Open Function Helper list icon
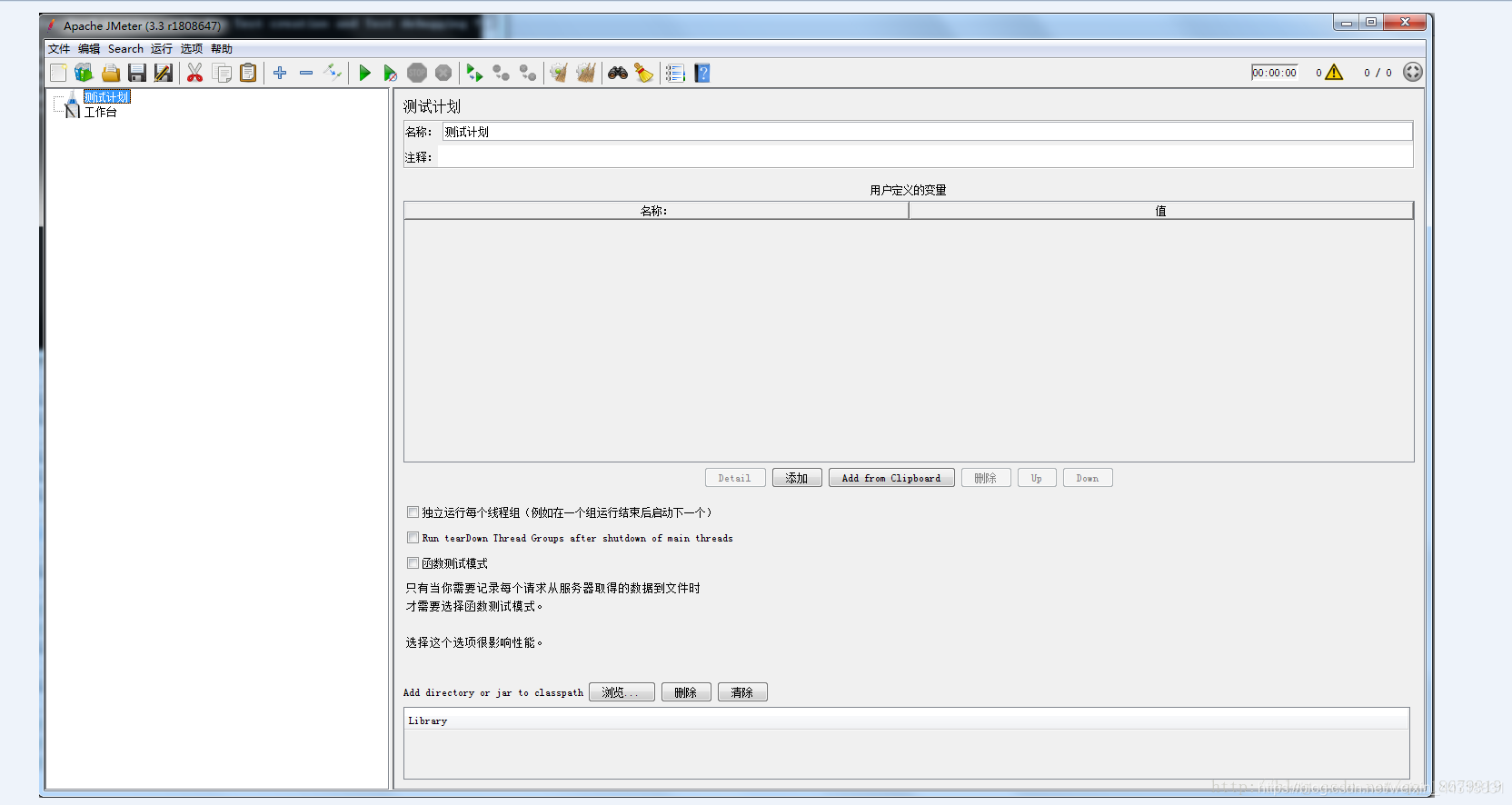 (675, 73)
